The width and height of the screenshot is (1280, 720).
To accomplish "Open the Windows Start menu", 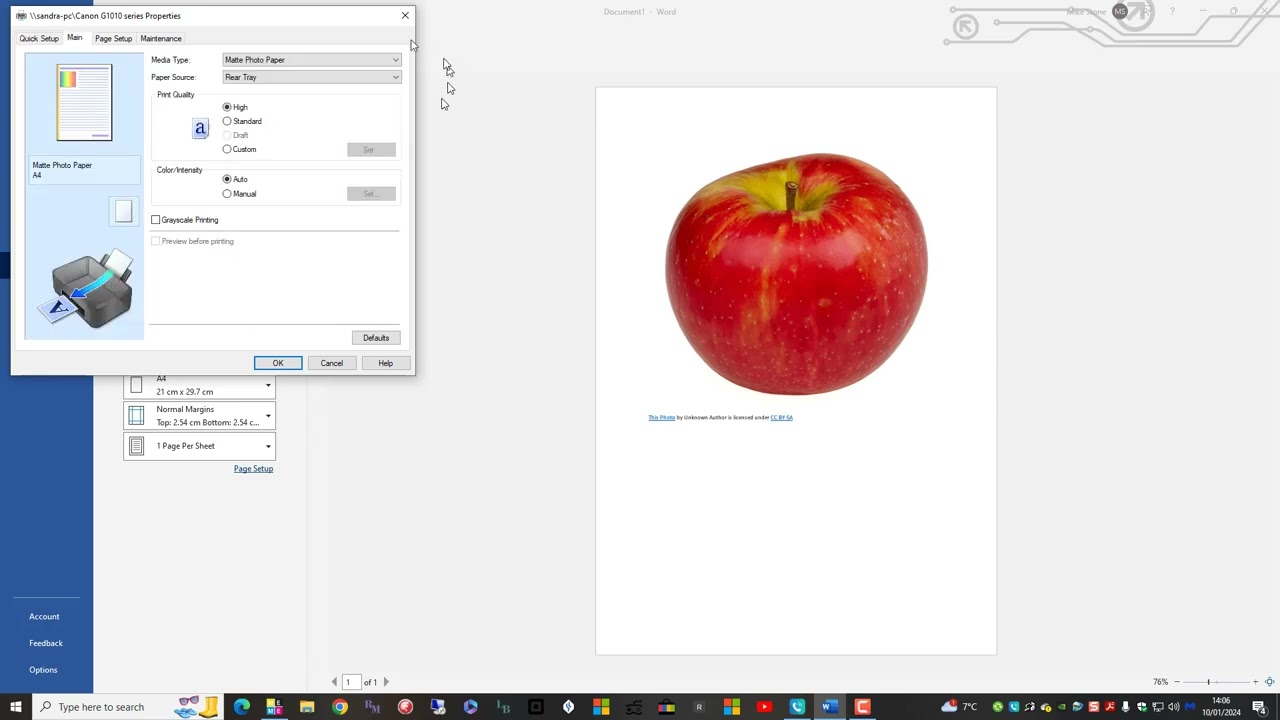I will coord(16,707).
